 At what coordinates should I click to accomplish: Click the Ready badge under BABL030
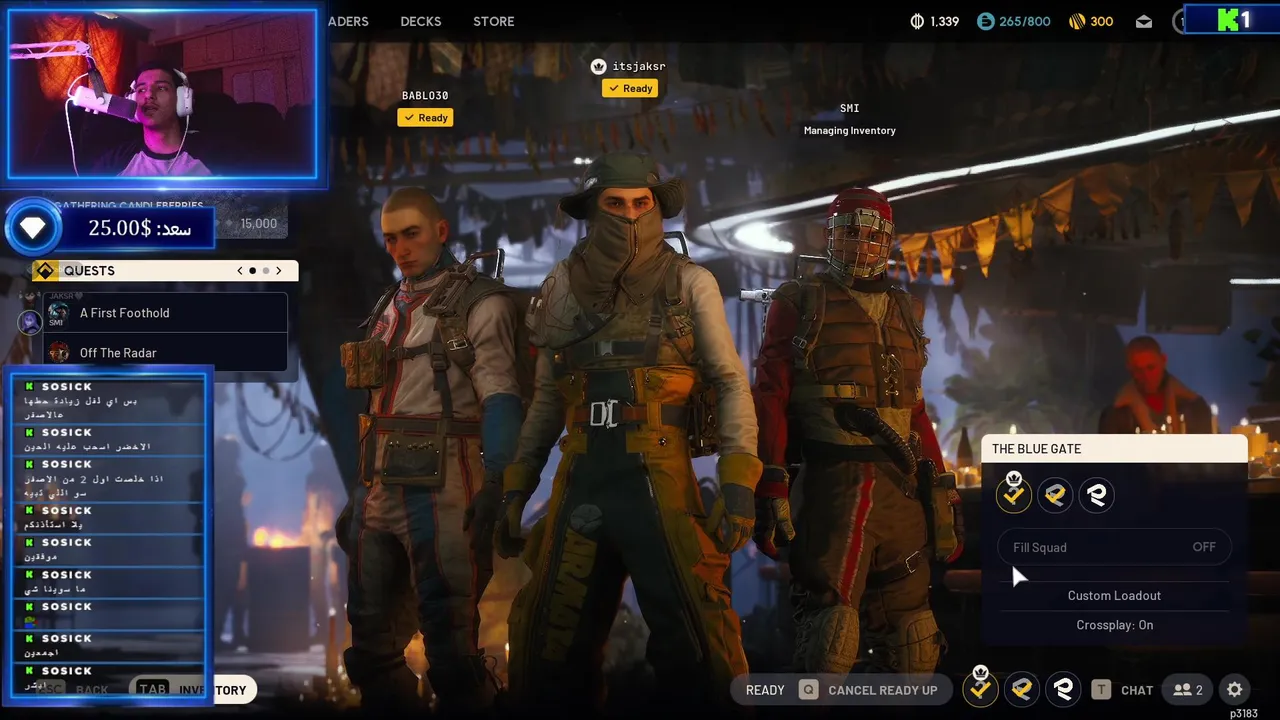[x=426, y=118]
